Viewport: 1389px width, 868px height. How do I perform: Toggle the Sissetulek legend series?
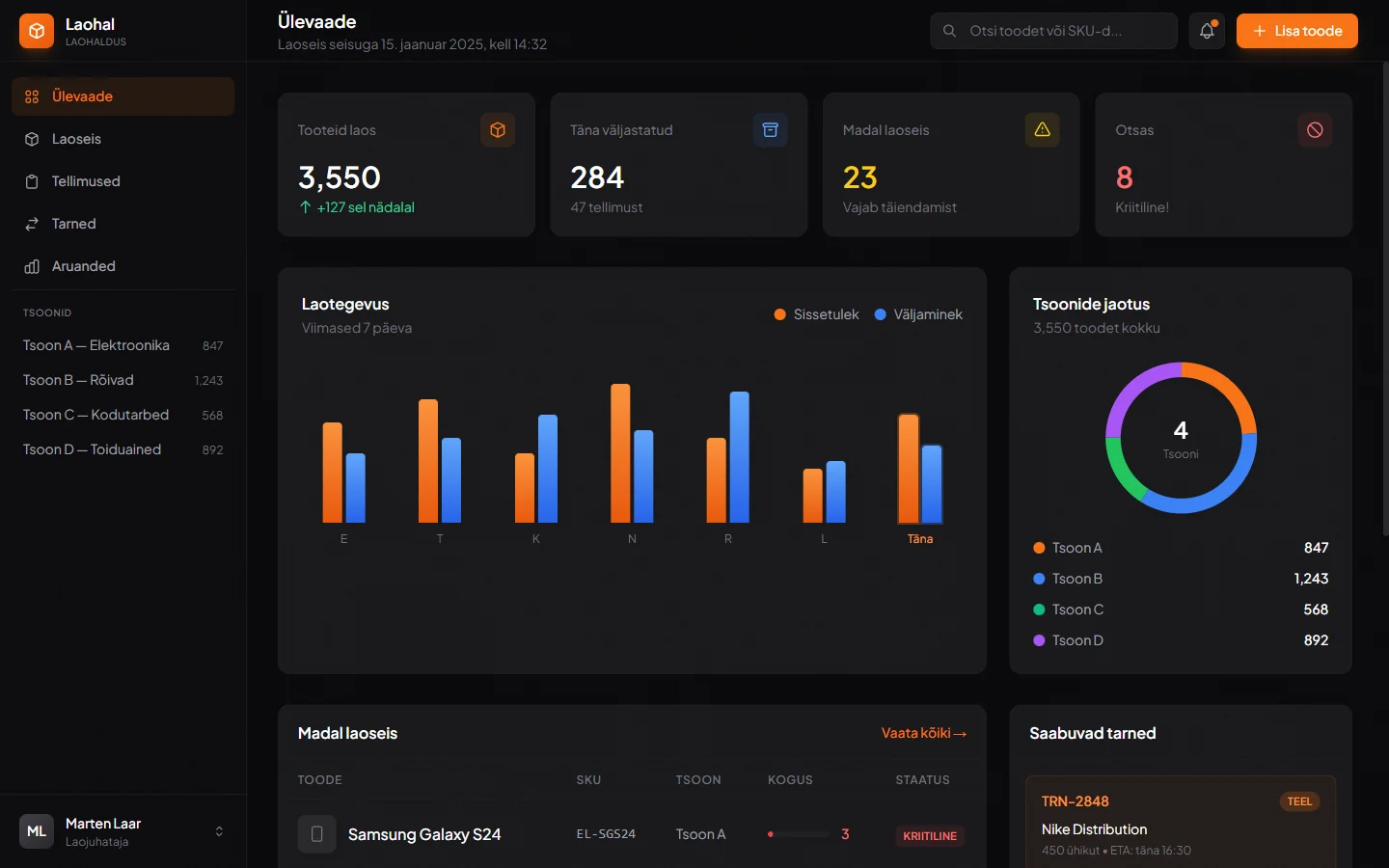coord(816,314)
